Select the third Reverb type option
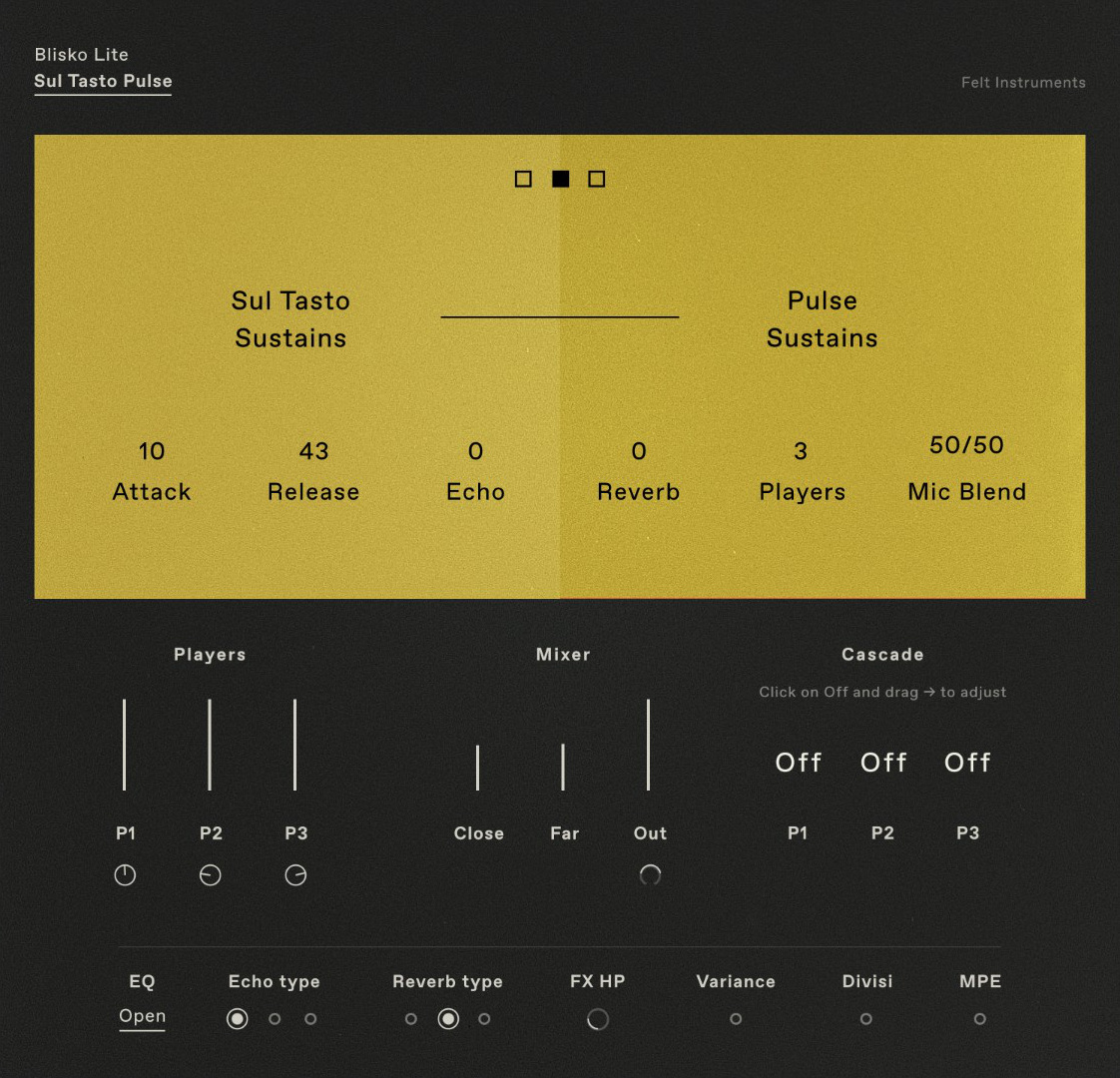 [484, 1019]
